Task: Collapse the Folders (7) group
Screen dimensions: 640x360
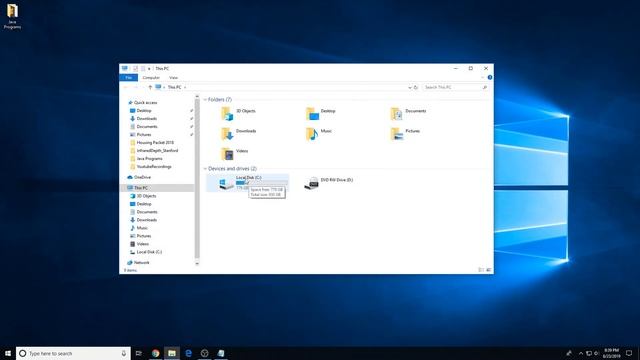Action: pyautogui.click(x=205, y=100)
